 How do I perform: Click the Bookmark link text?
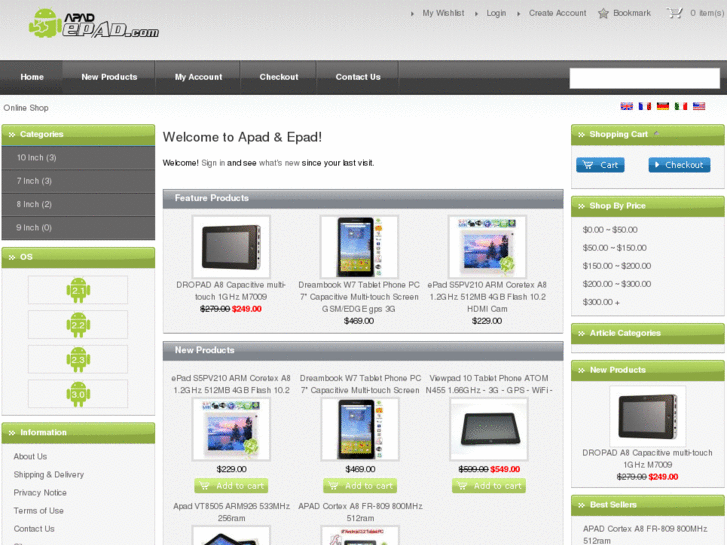tap(632, 13)
